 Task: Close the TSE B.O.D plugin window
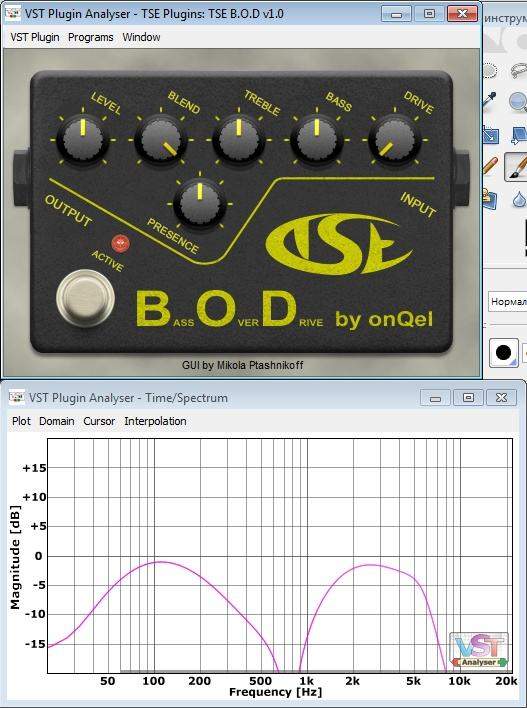coord(462,14)
